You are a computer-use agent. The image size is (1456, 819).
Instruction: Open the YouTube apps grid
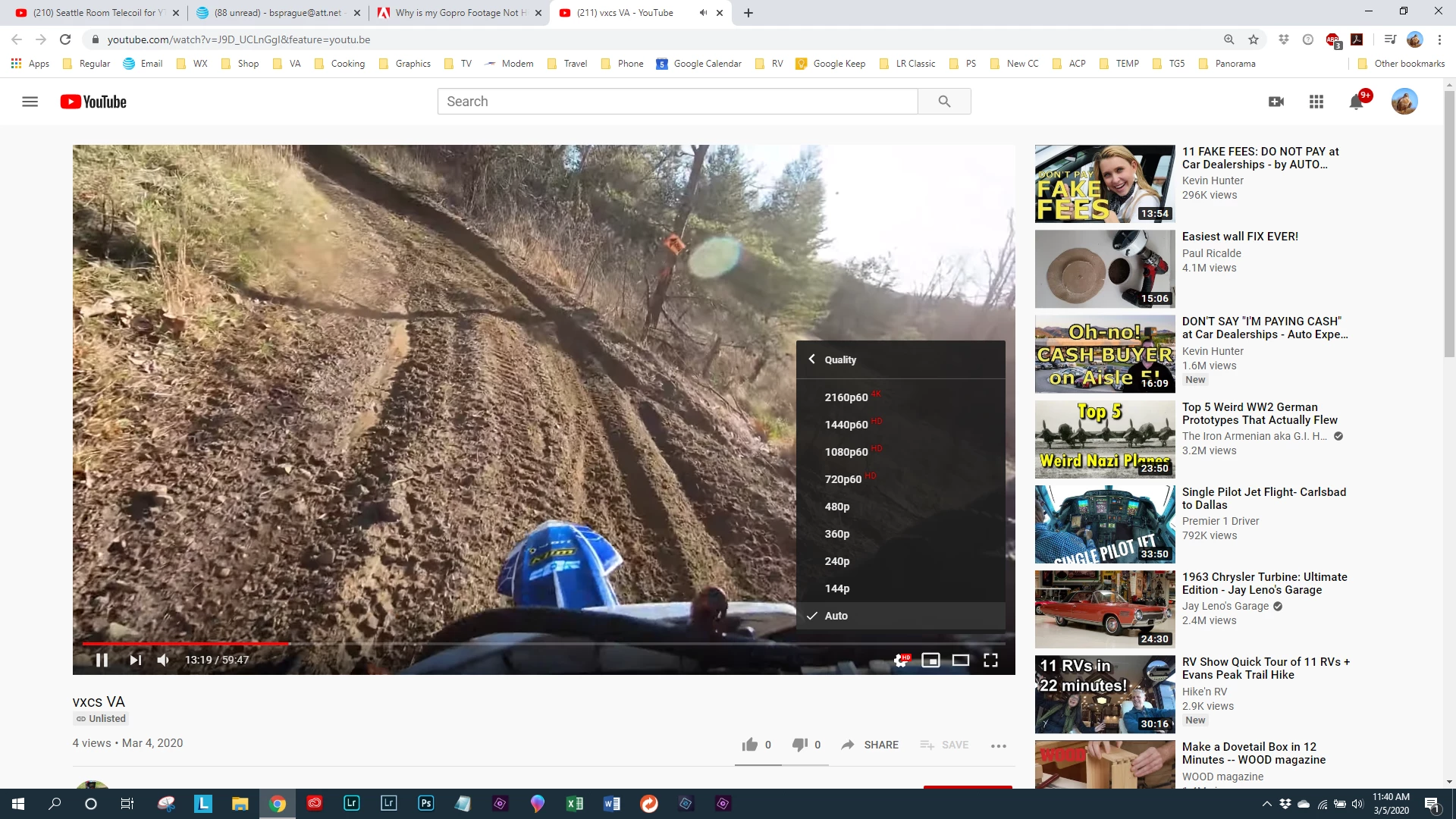click(1316, 102)
